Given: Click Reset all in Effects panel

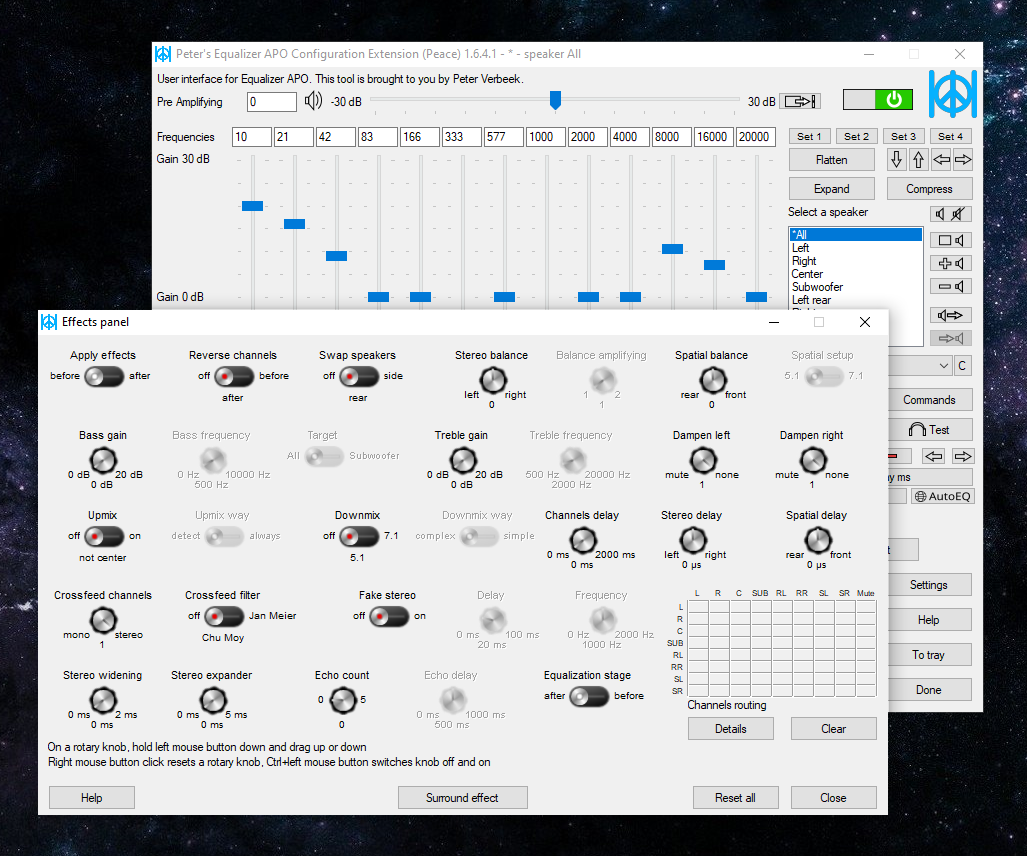Looking at the screenshot, I should click(x=735, y=798).
